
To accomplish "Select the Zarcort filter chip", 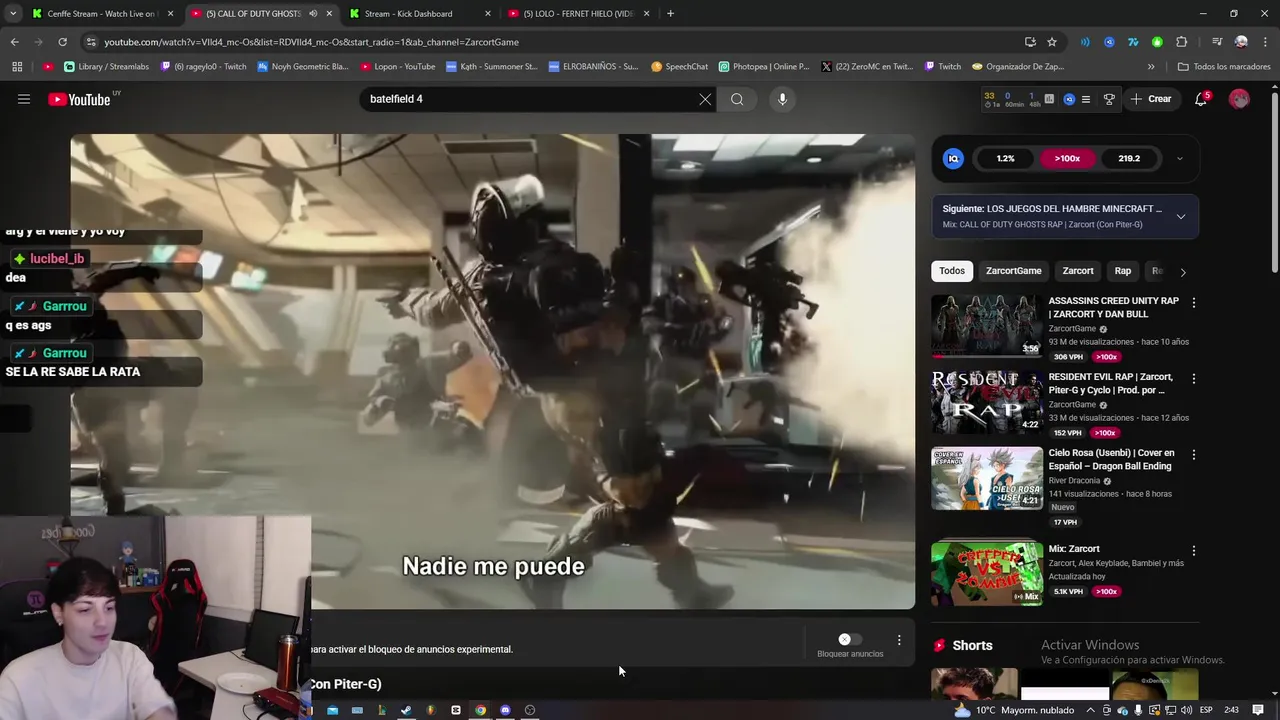I will point(1078,271).
